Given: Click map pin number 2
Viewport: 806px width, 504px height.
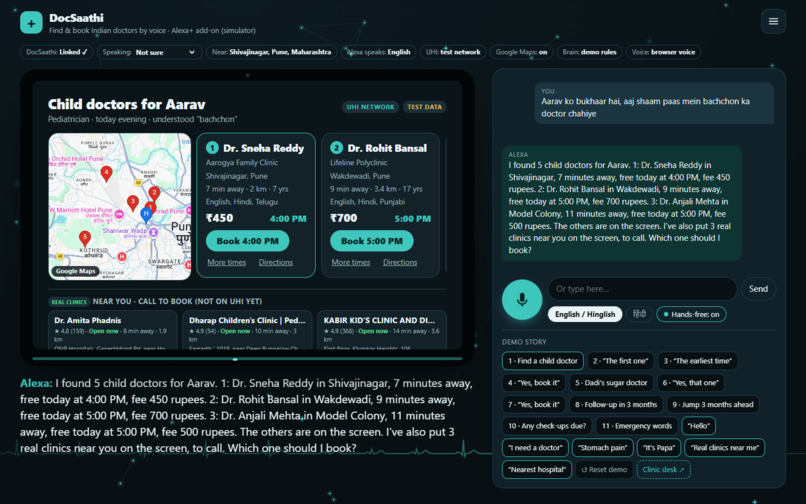Looking at the screenshot, I should pyautogui.click(x=154, y=193).
